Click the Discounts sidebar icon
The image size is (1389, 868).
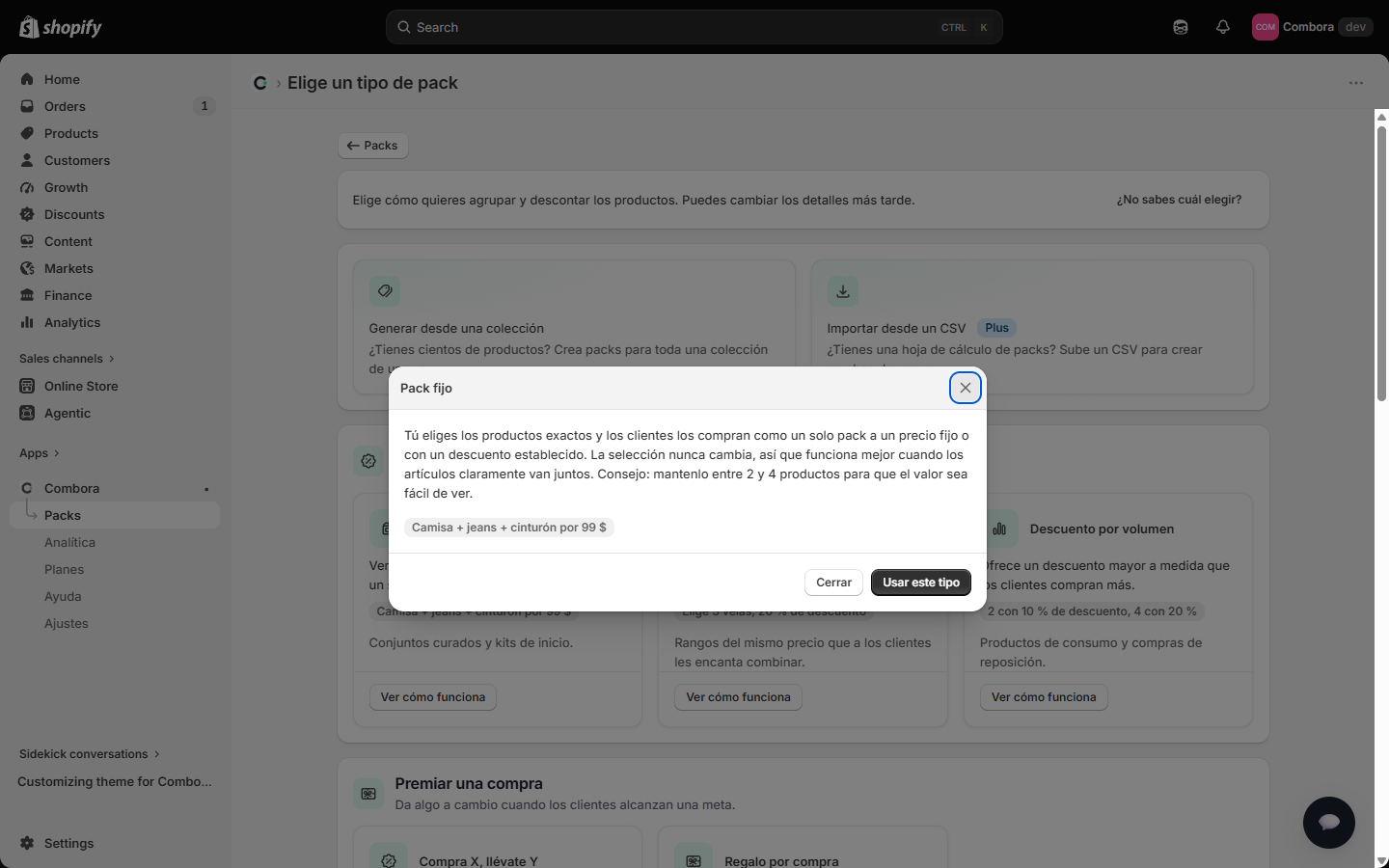pyautogui.click(x=27, y=214)
